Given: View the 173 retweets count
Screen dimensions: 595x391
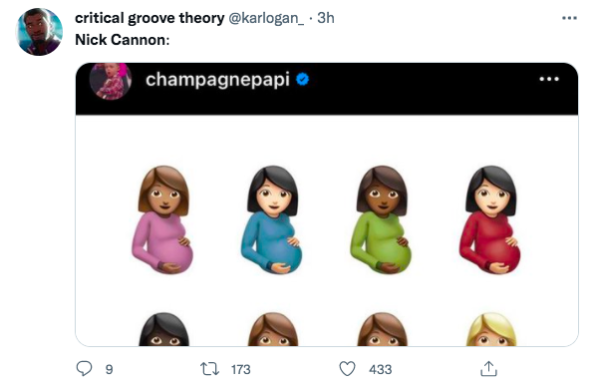Looking at the screenshot, I should pyautogui.click(x=241, y=369).
